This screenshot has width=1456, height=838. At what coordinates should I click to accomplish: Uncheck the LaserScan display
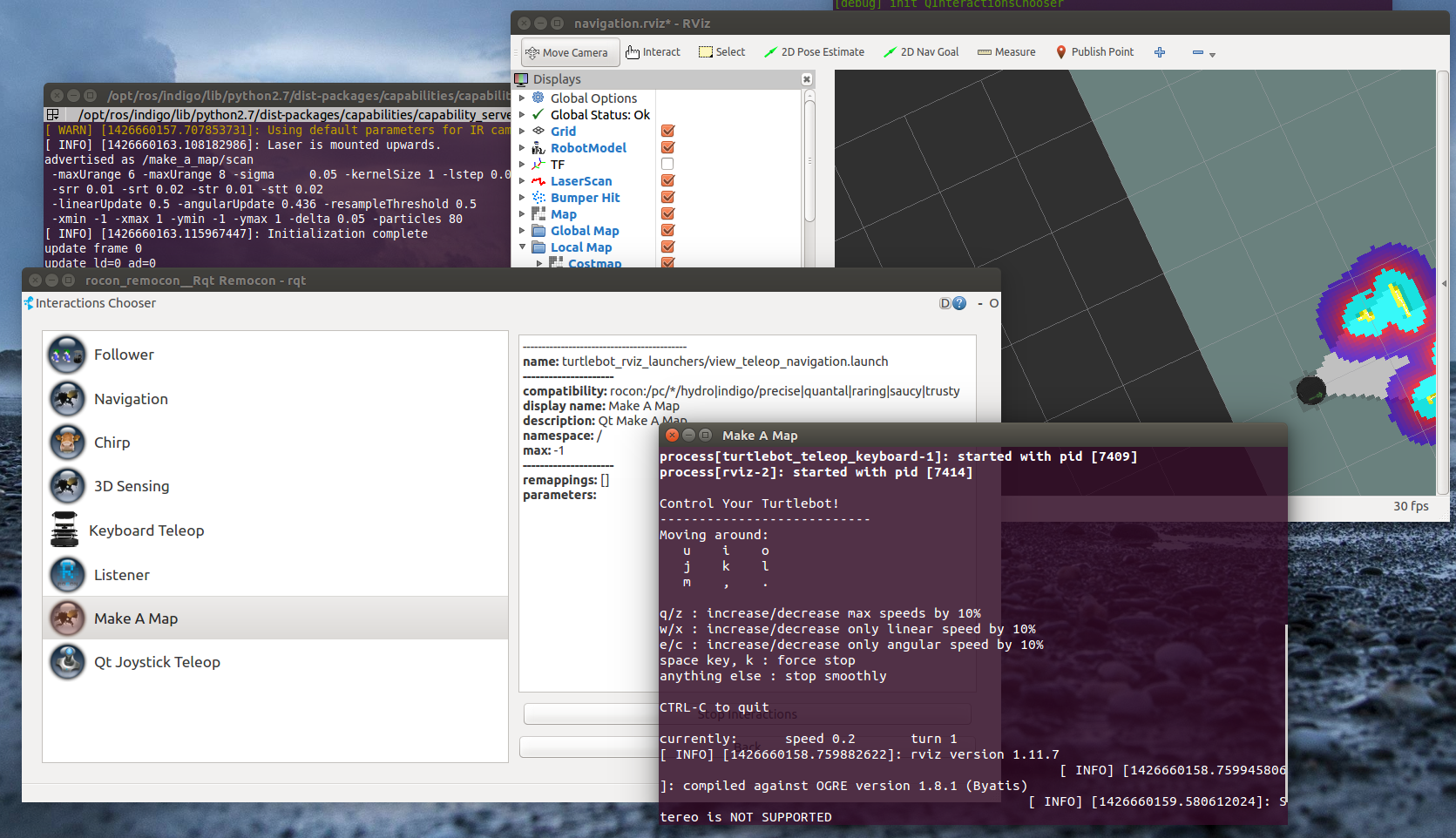(667, 181)
